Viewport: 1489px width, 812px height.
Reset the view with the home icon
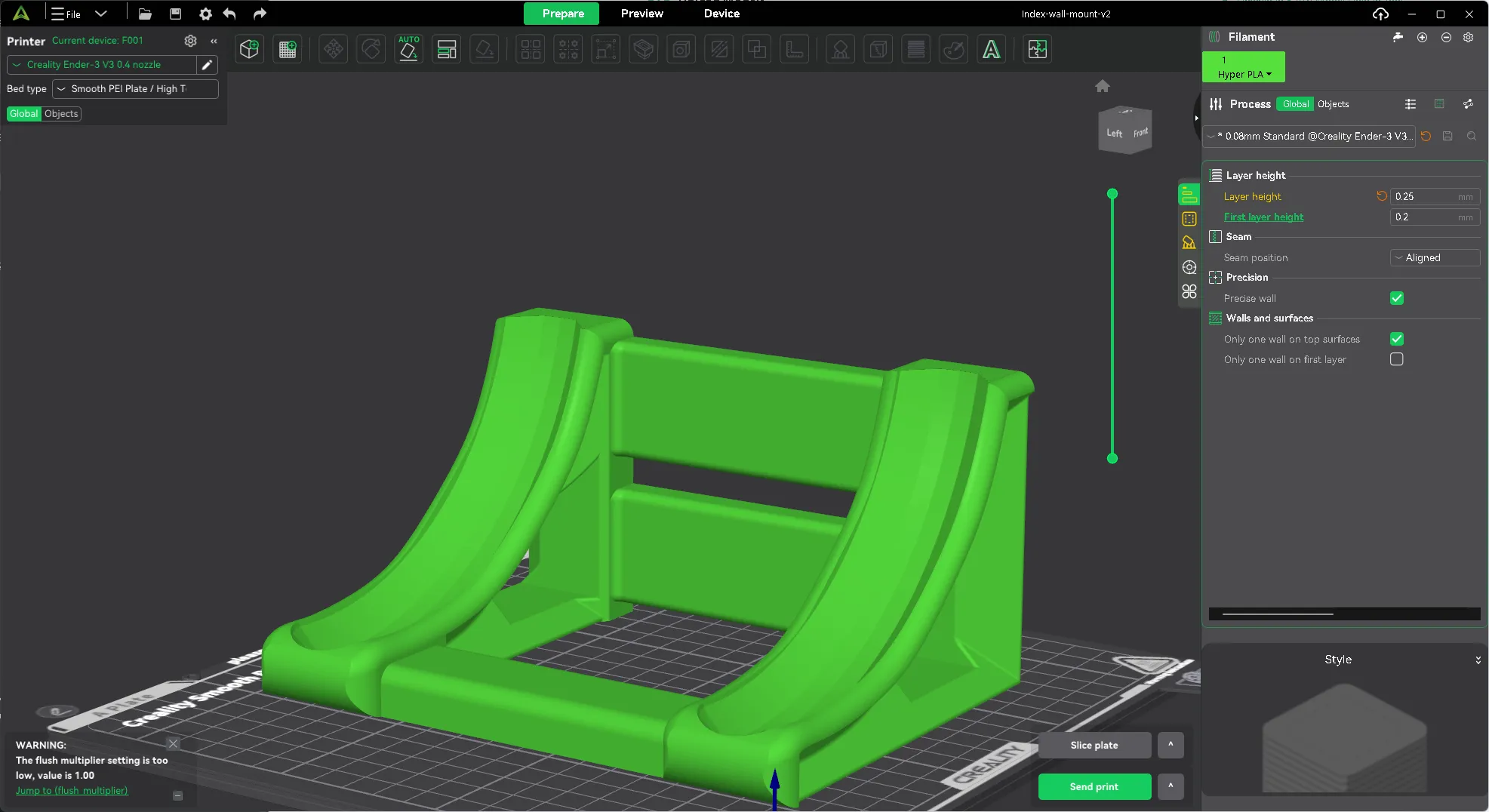coord(1103,86)
